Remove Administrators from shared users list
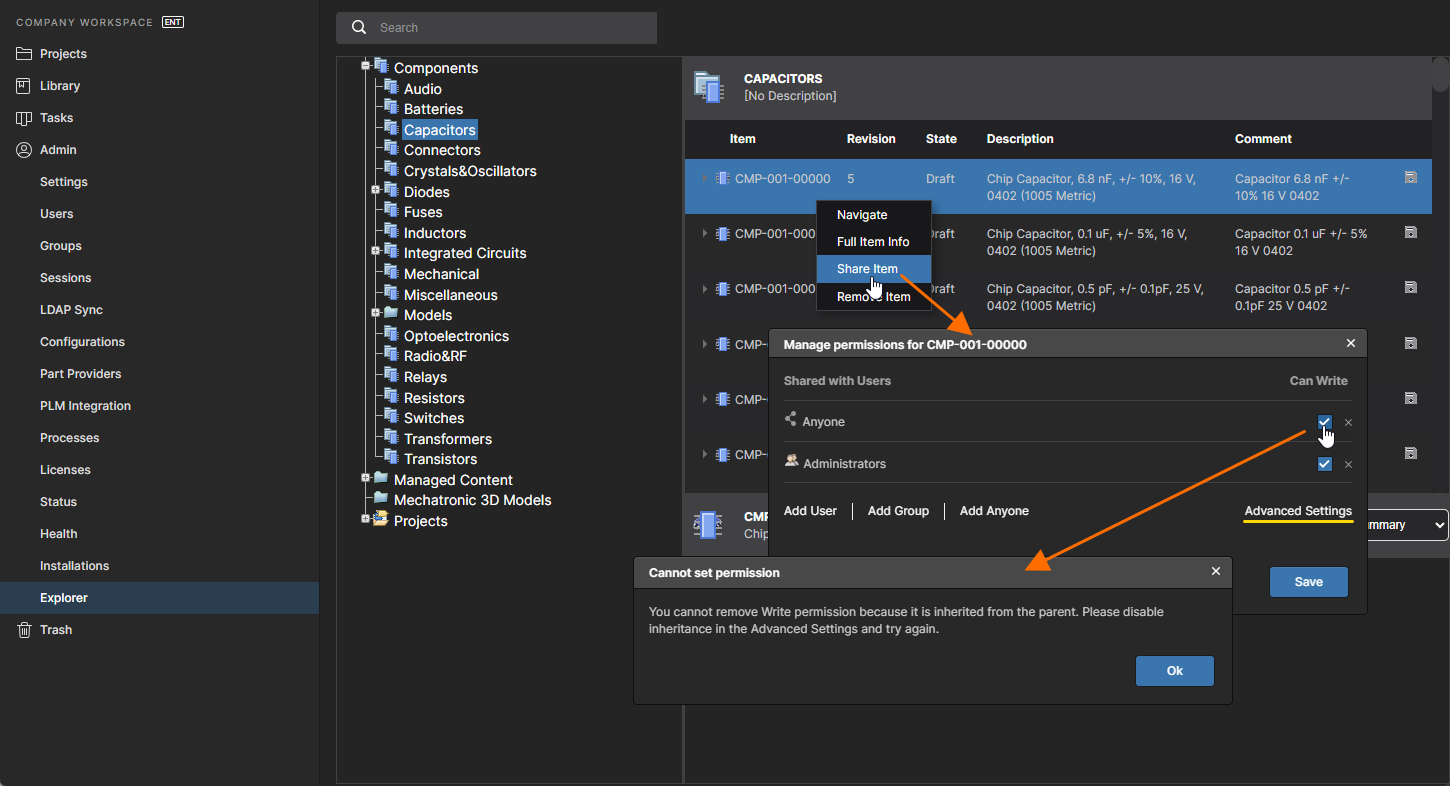 tap(1348, 465)
